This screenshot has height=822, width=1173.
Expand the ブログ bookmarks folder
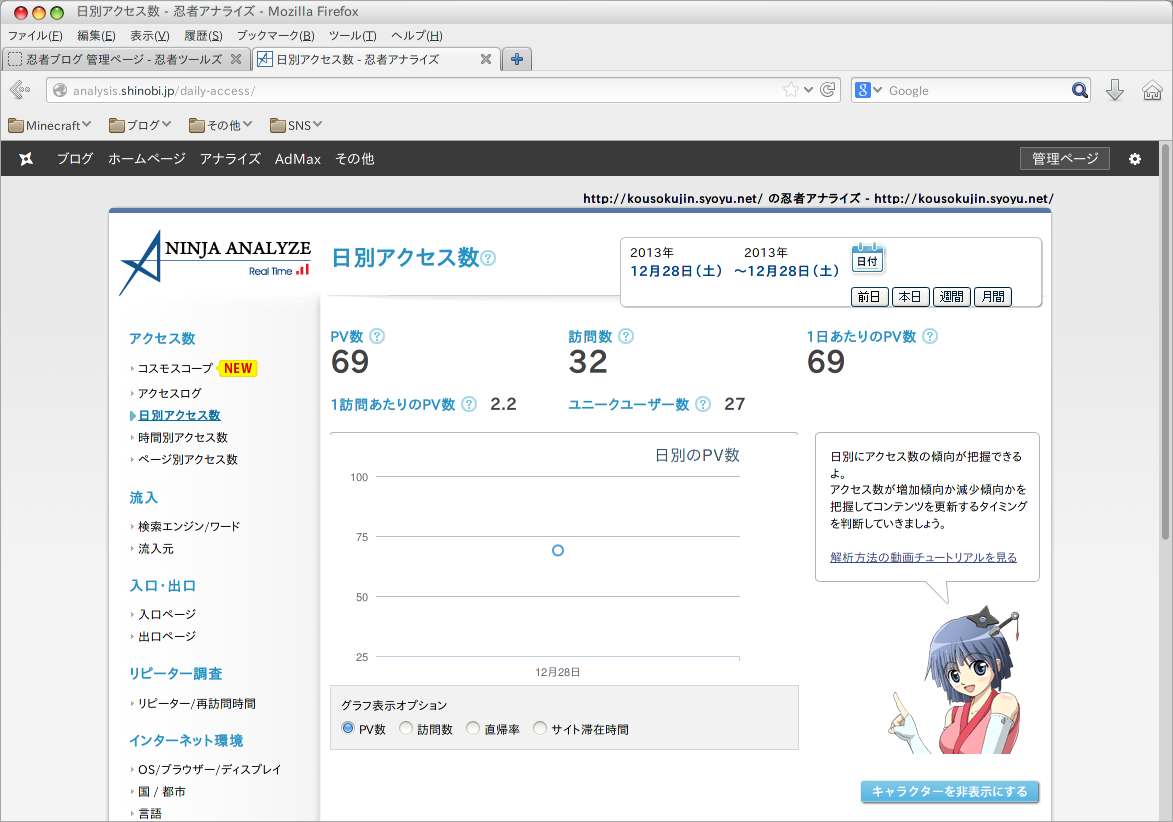[x=140, y=125]
